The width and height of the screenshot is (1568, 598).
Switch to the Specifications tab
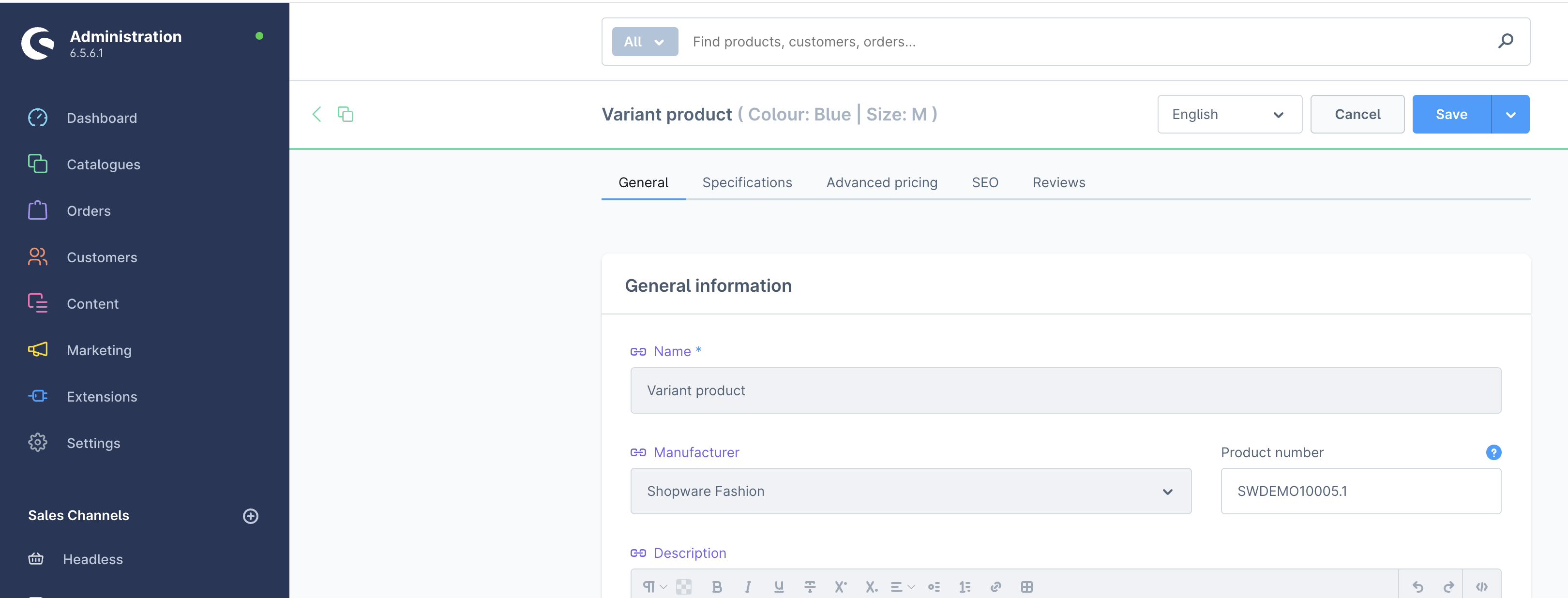point(747,182)
